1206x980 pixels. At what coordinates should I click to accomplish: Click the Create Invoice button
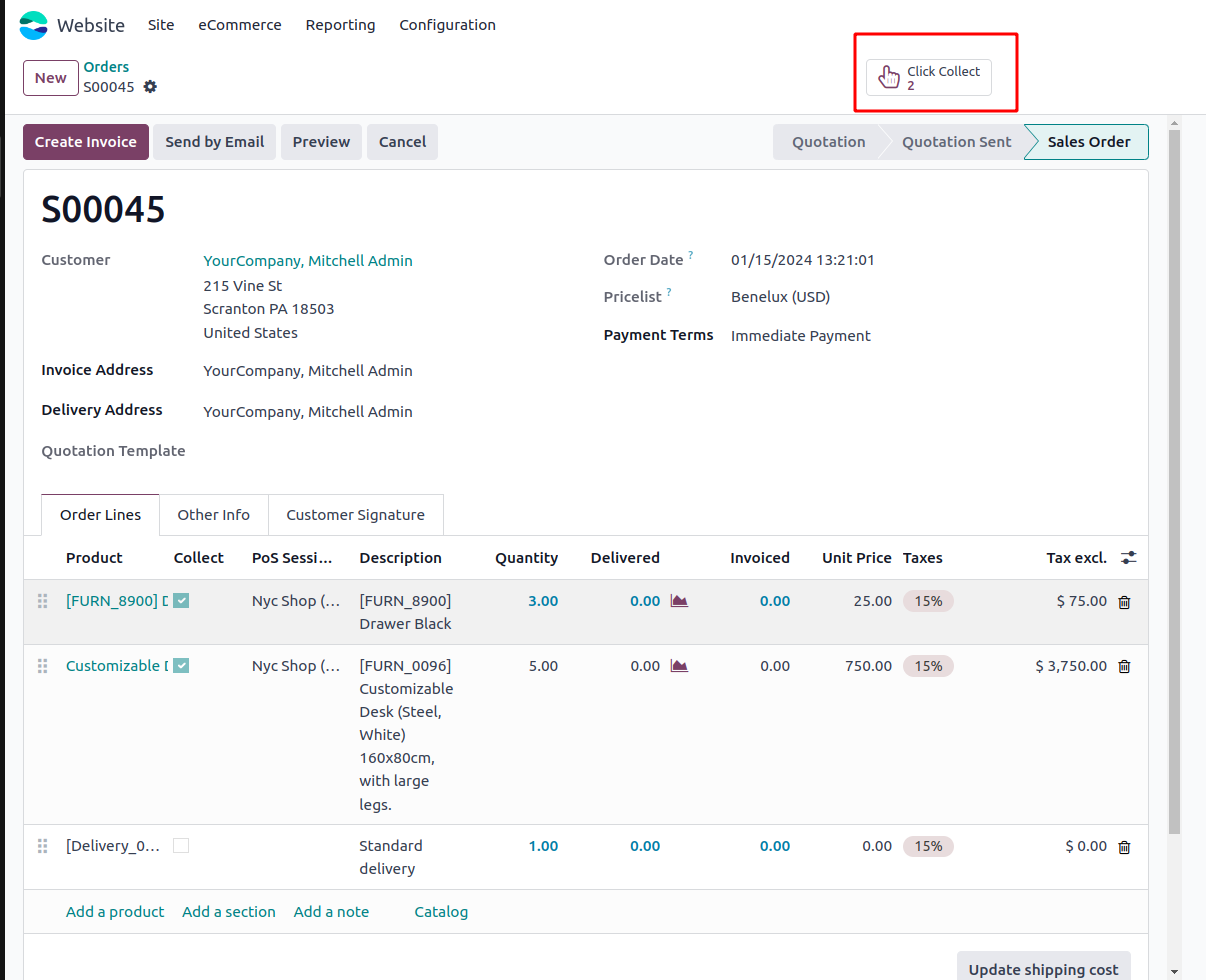click(86, 142)
